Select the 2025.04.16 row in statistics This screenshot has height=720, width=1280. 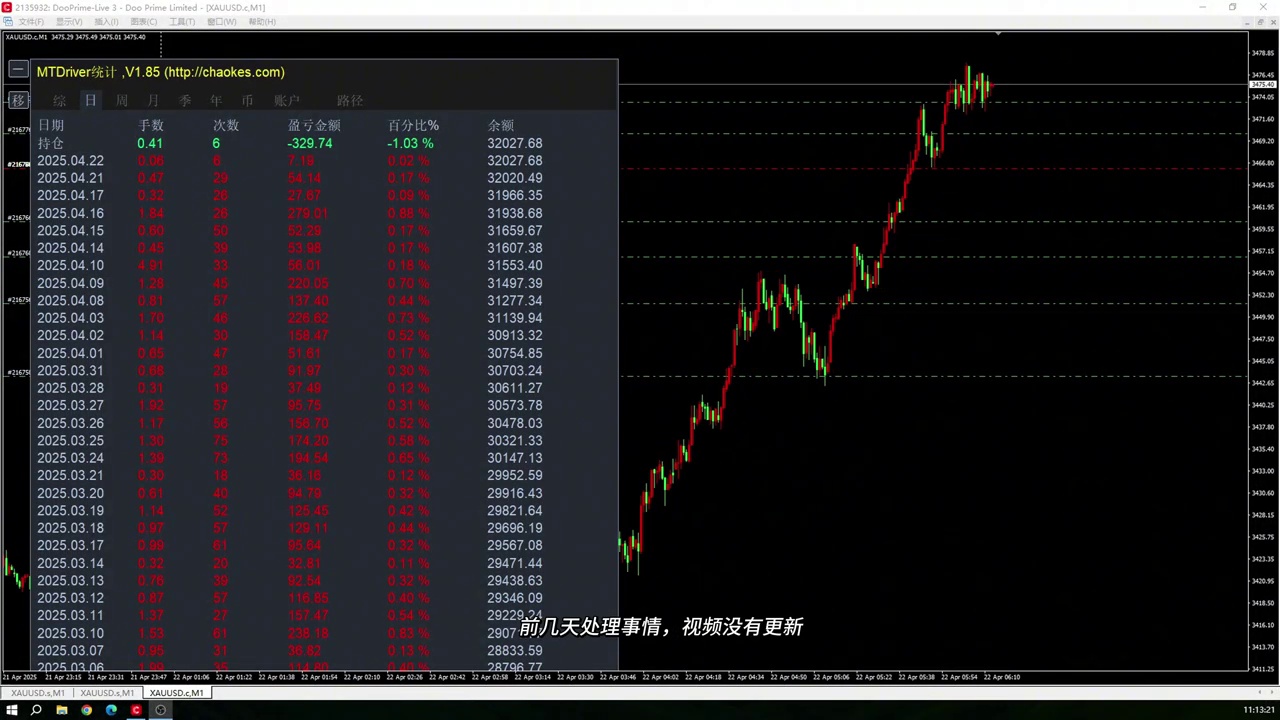click(x=290, y=213)
